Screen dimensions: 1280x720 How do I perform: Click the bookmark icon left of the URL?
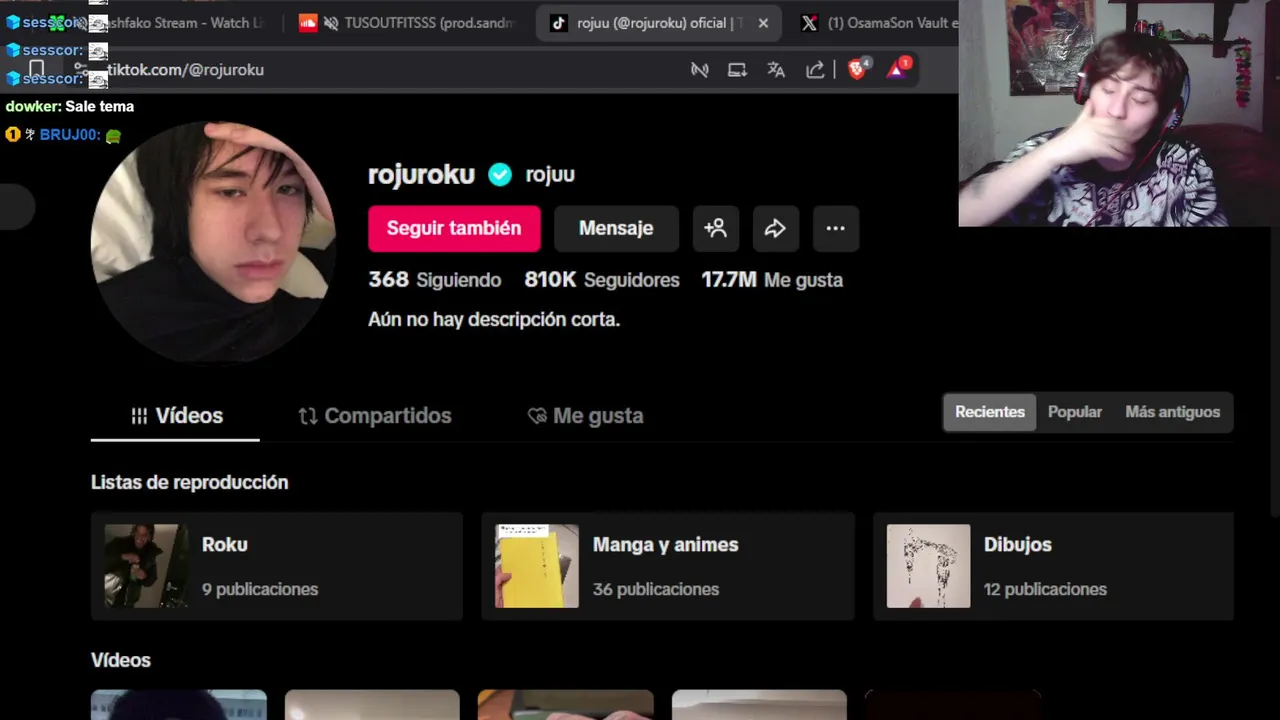(x=36, y=69)
